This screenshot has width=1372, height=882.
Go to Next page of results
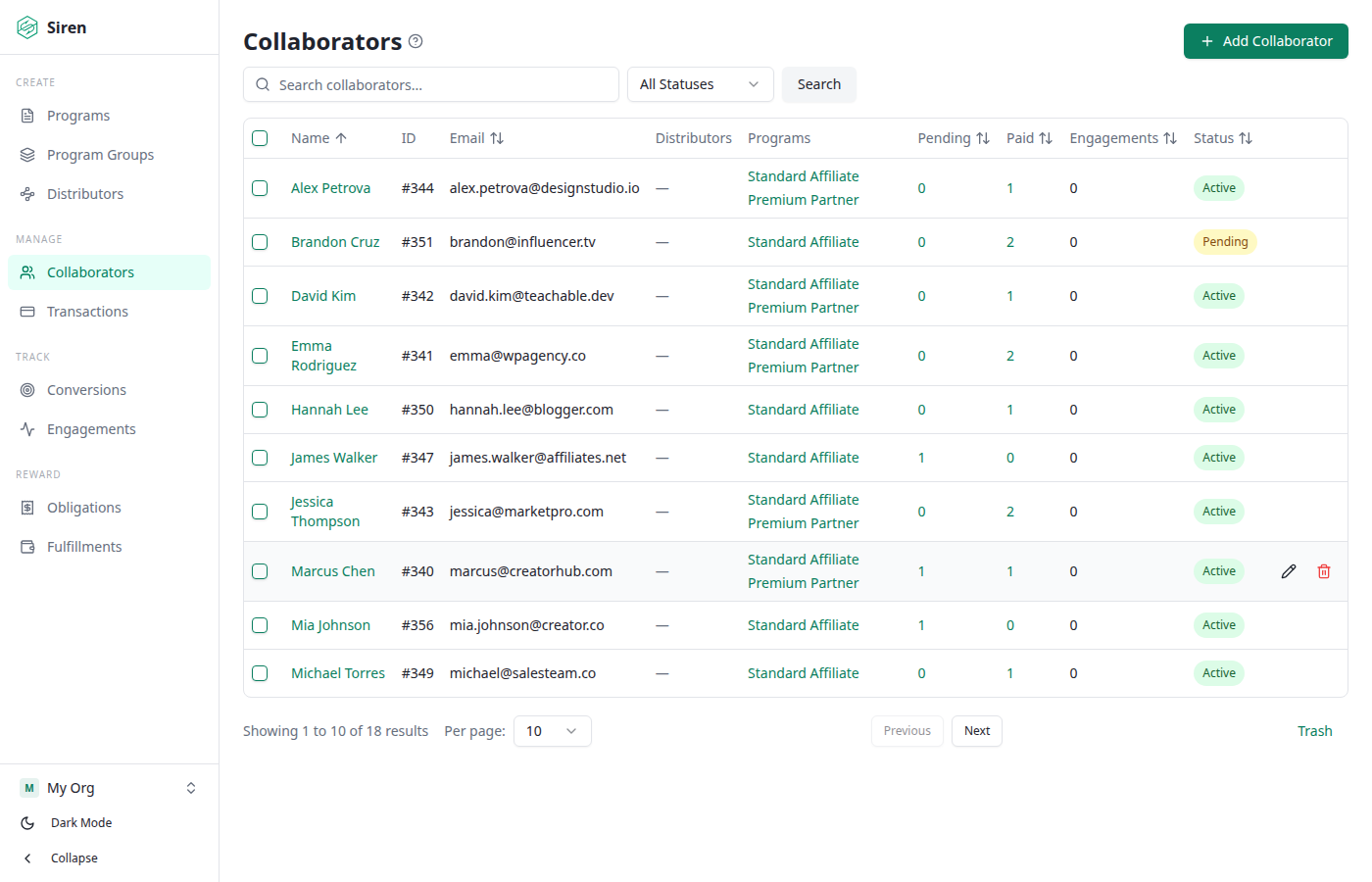976,731
